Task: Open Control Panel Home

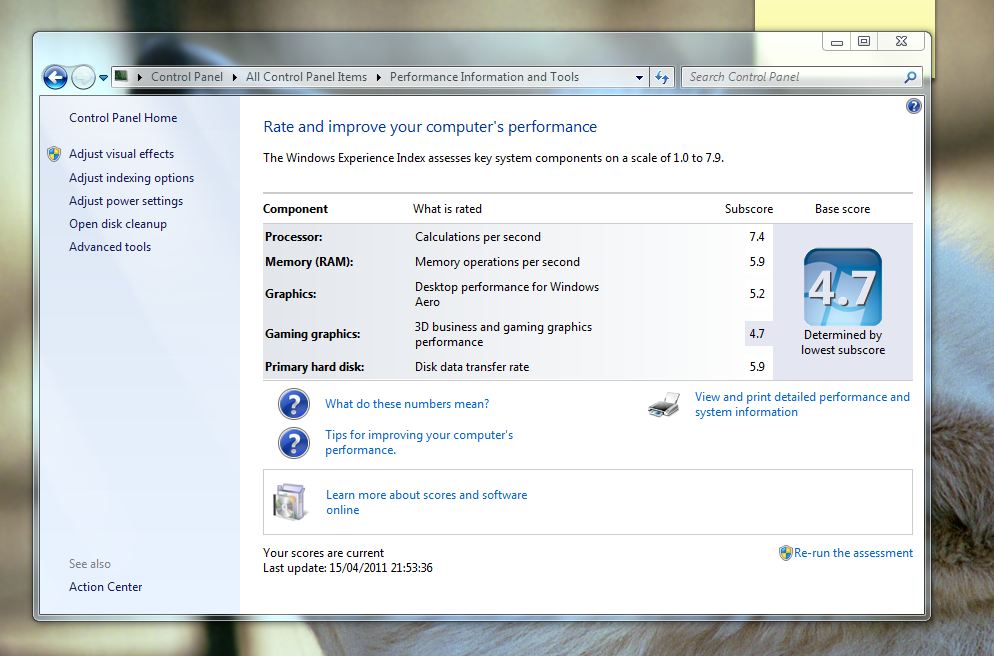Action: point(123,118)
